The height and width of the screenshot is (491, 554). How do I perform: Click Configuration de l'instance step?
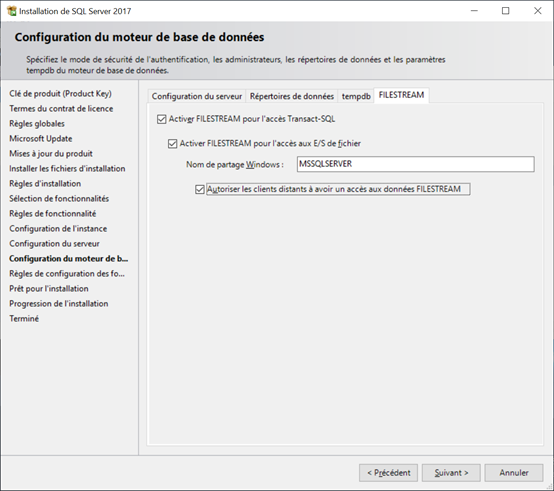[58, 229]
